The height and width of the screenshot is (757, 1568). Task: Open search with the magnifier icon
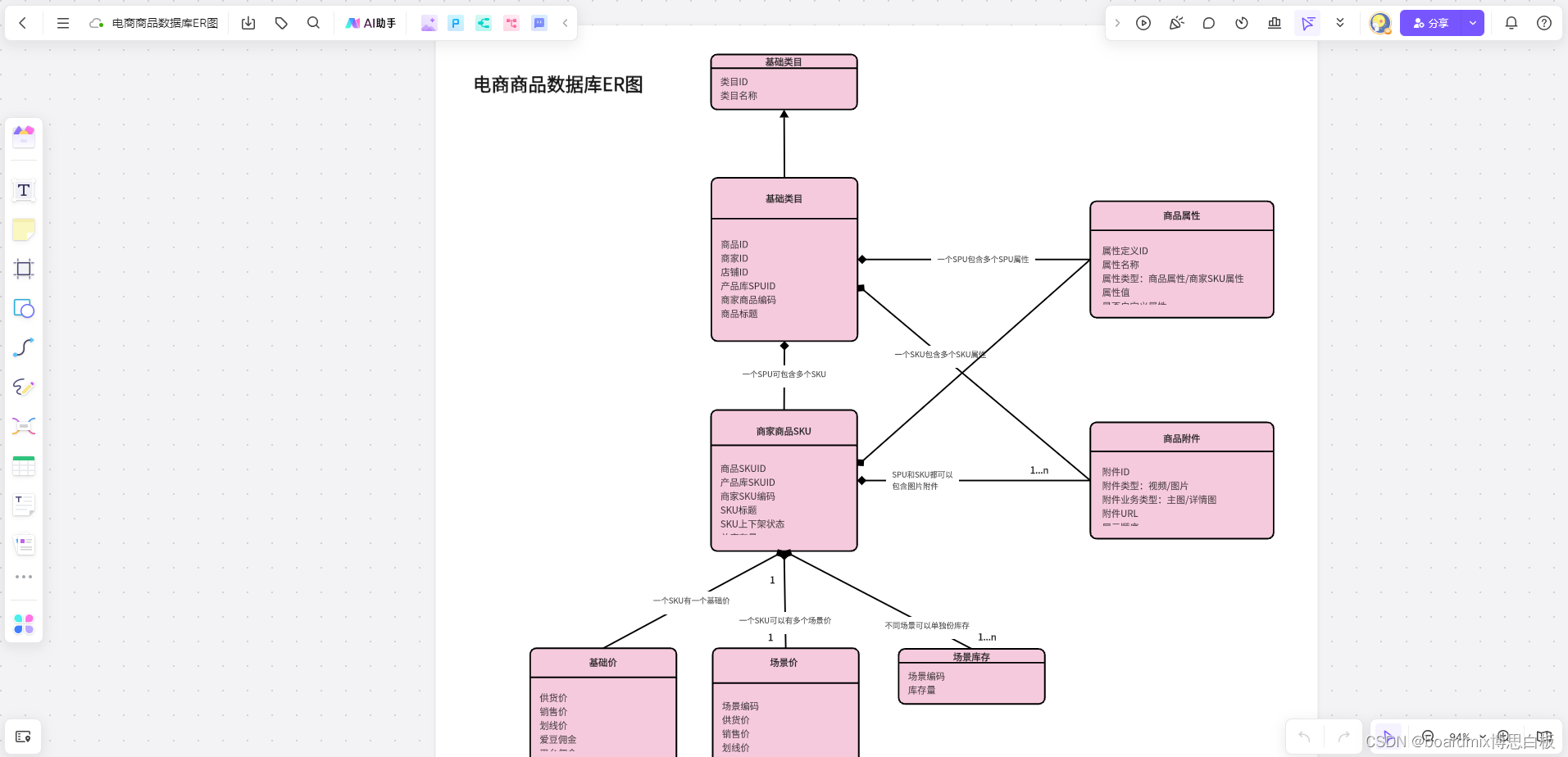click(313, 23)
